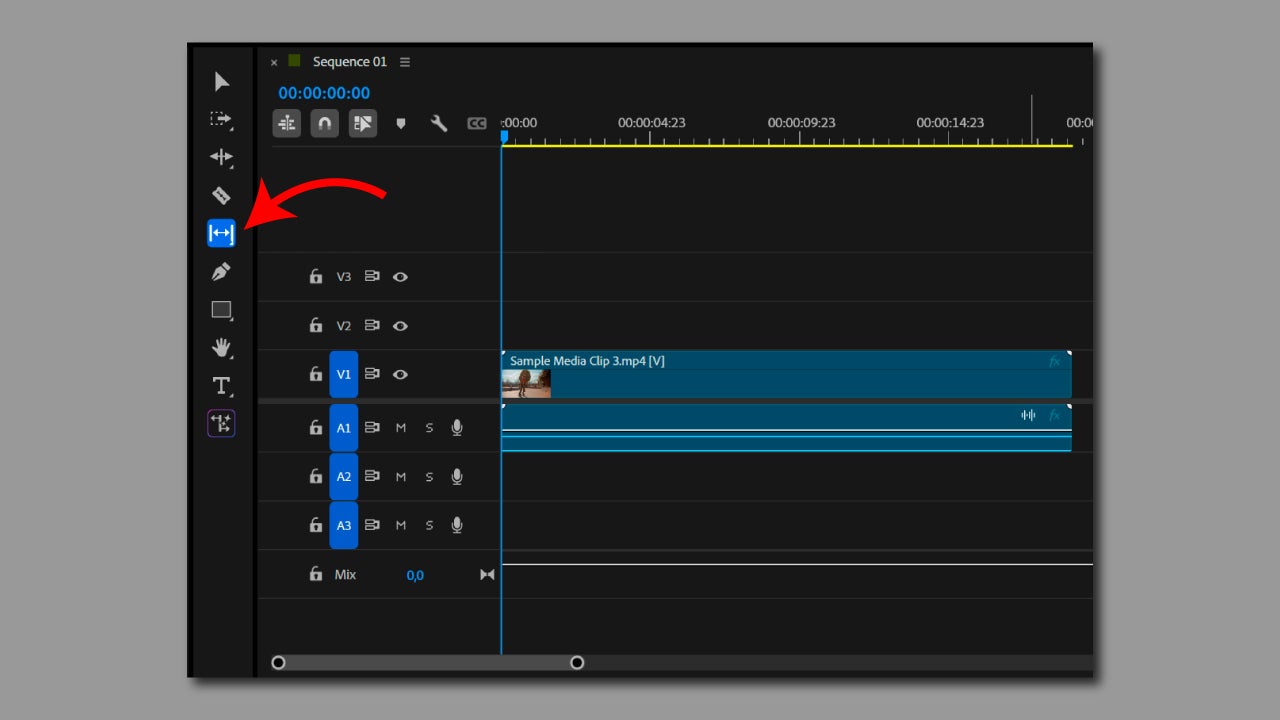Pick the Razor tool
This screenshot has height=720, width=1280.
(221, 196)
